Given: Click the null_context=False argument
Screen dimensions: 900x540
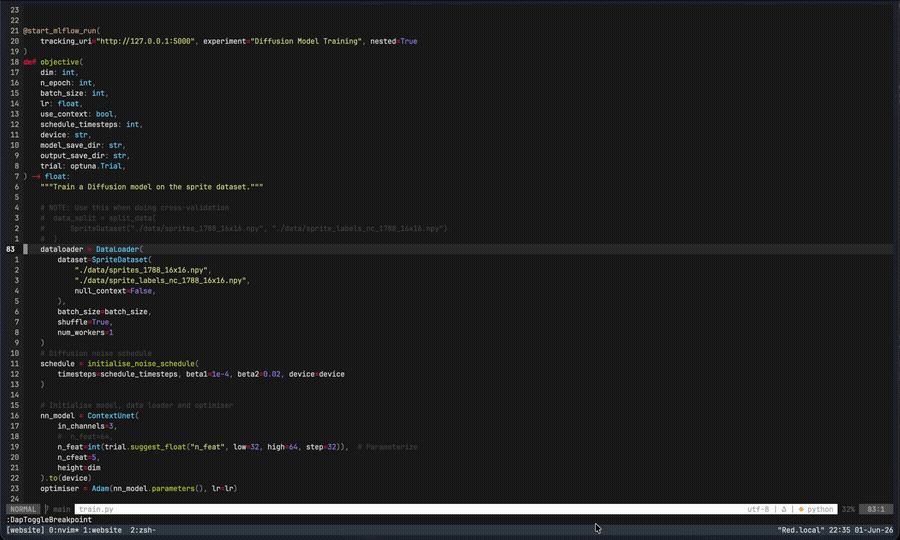Looking at the screenshot, I should [115, 291].
